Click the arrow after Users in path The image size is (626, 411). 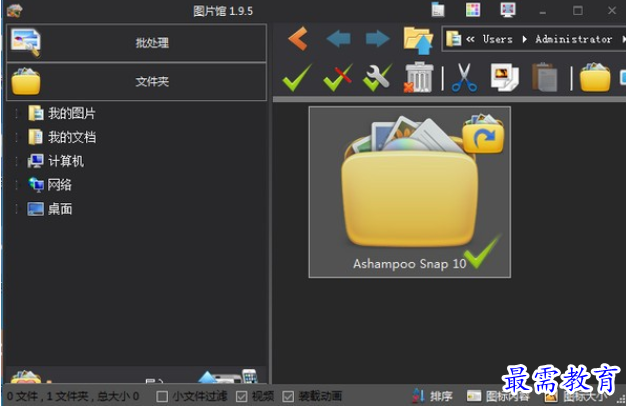pyautogui.click(x=524, y=39)
